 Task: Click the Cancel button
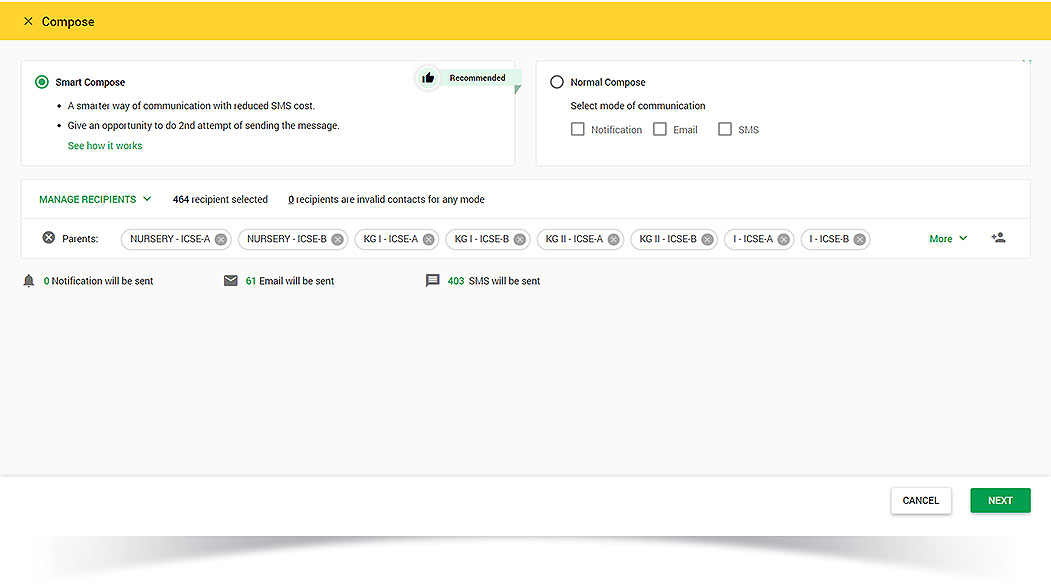pyautogui.click(x=920, y=500)
